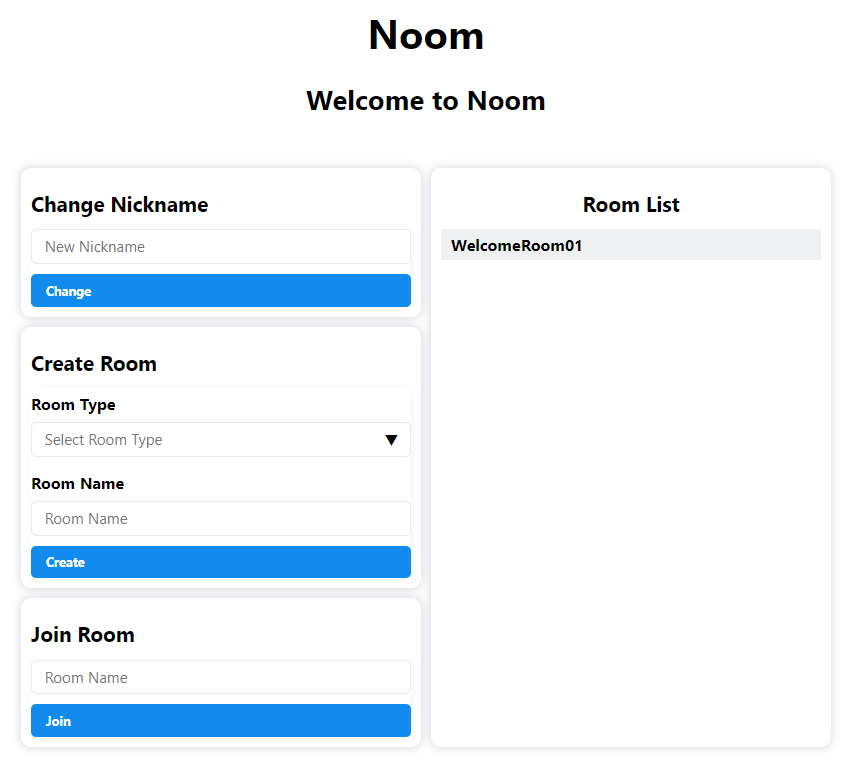
Task: Click the Select Room Type placeholder text
Action: pyautogui.click(x=104, y=440)
